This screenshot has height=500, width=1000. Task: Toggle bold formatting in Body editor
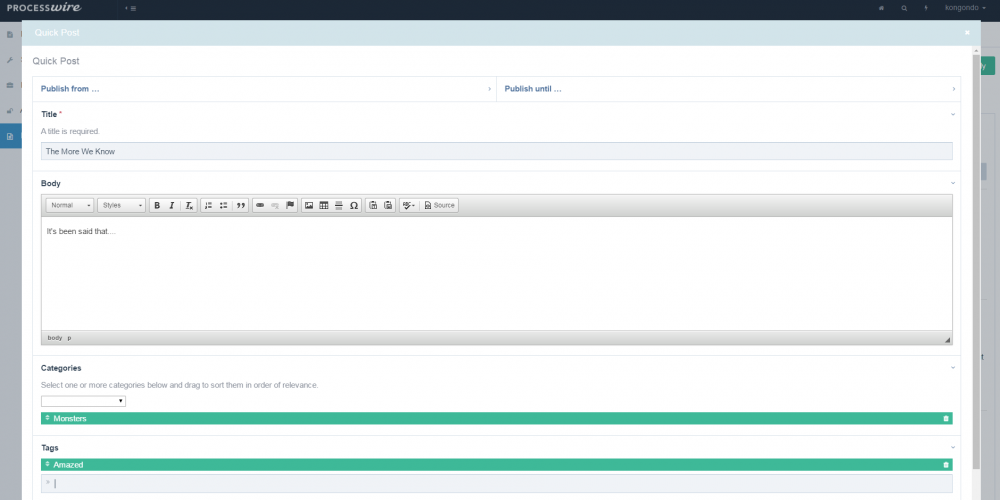coord(157,205)
